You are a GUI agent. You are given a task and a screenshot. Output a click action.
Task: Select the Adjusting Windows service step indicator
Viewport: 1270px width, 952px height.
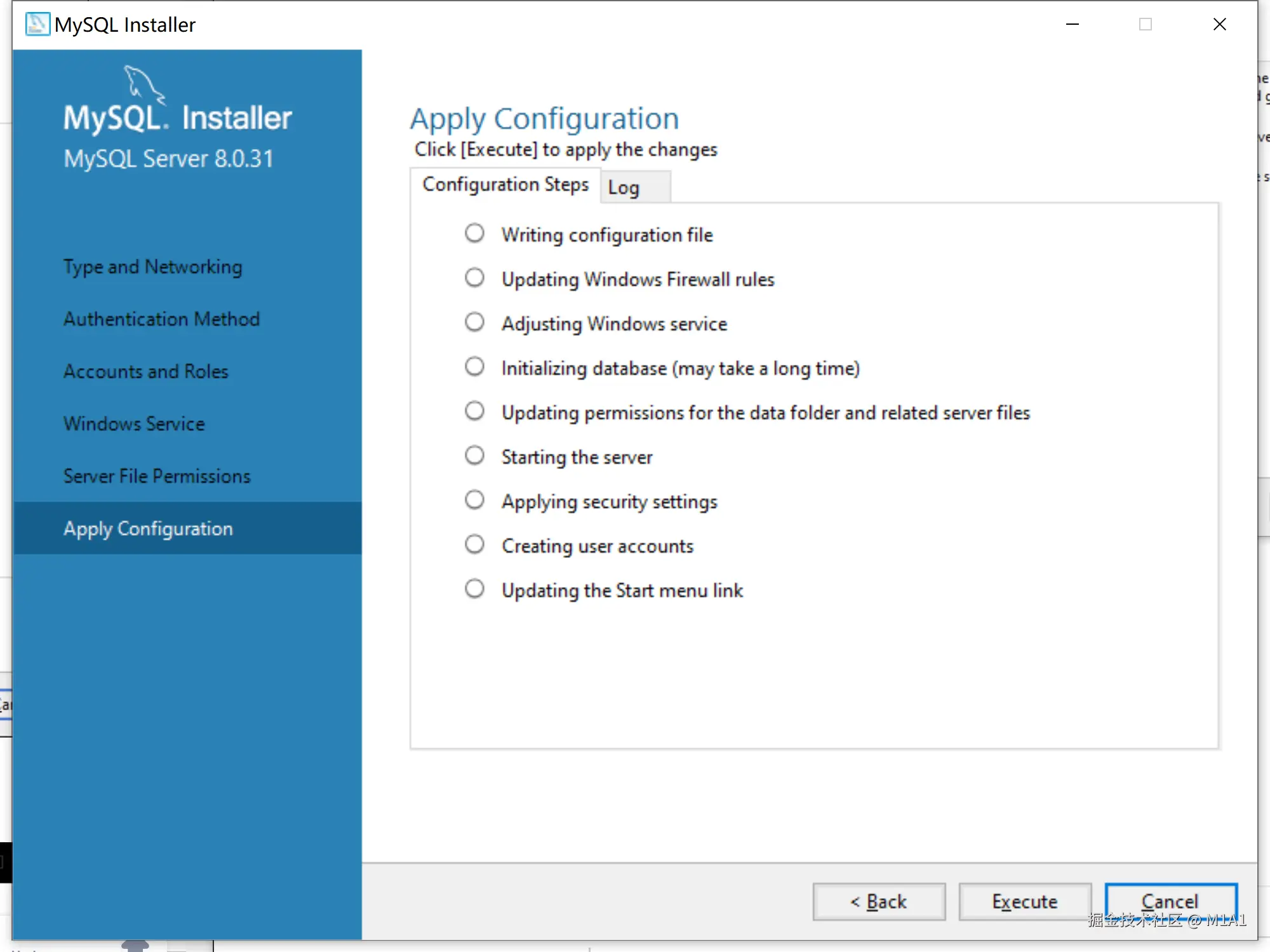474,322
